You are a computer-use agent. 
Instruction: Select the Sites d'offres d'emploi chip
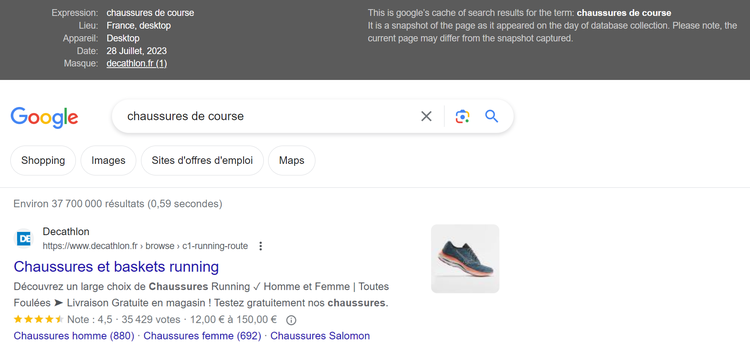tap(202, 161)
